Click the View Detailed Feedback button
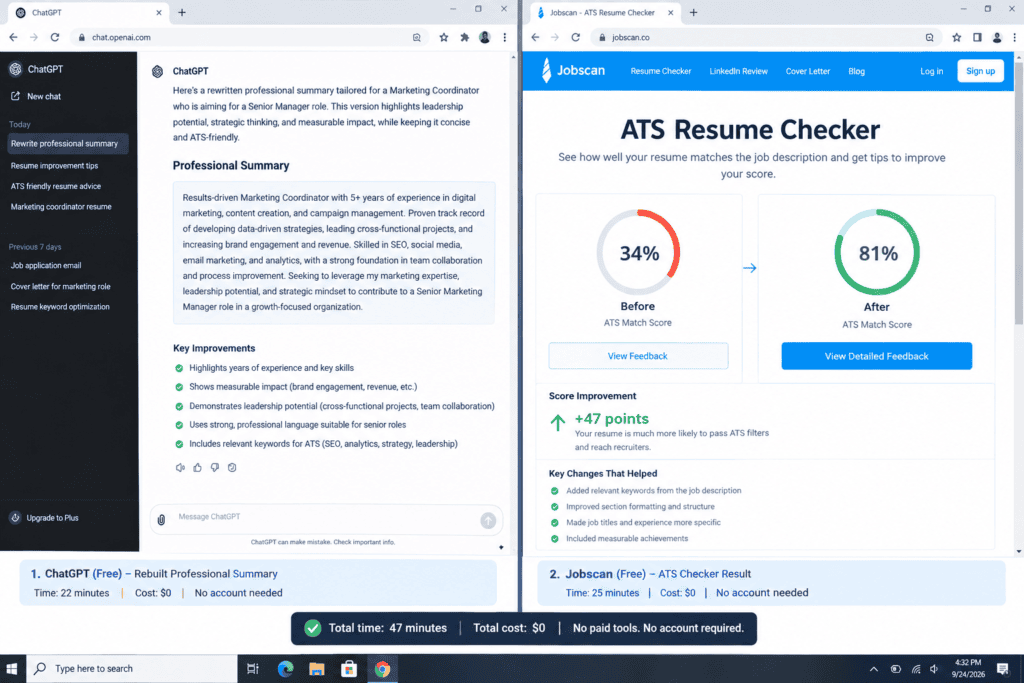This screenshot has width=1024, height=683. click(x=876, y=356)
